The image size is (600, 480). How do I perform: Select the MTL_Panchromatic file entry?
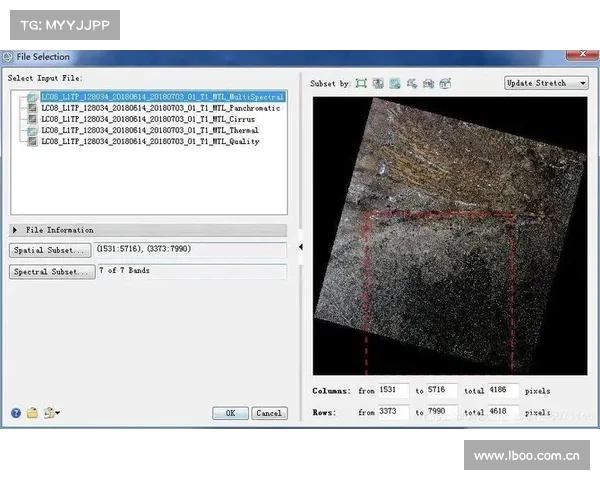(x=161, y=108)
